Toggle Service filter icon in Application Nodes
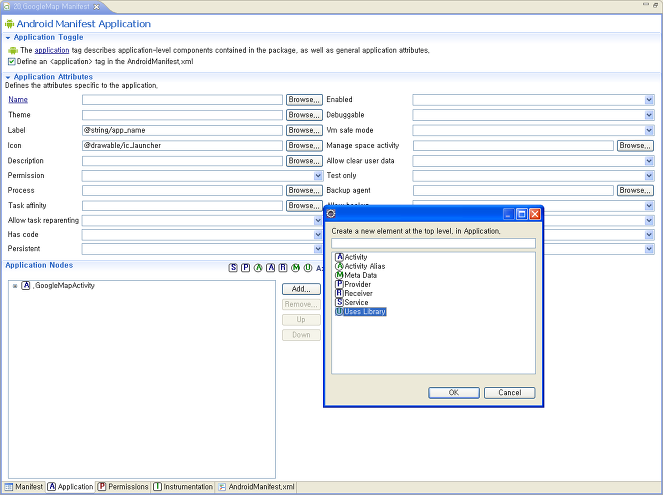The width and height of the screenshot is (663, 495). click(233, 268)
